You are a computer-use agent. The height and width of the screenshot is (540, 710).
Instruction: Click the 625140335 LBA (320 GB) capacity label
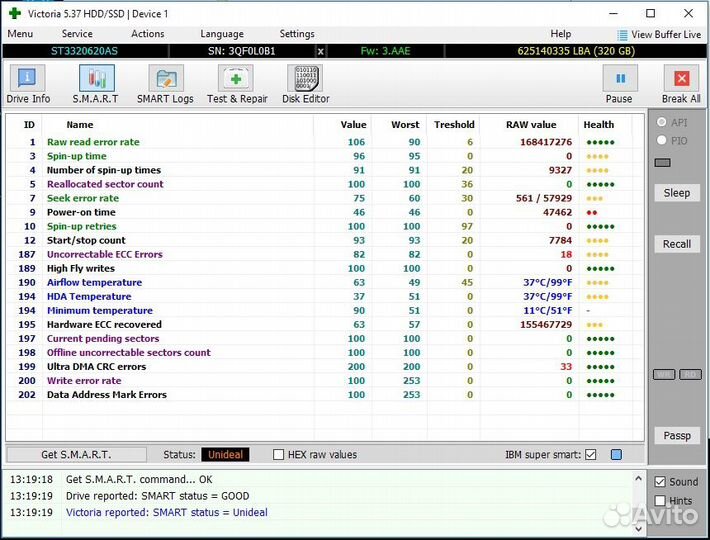pyautogui.click(x=576, y=51)
